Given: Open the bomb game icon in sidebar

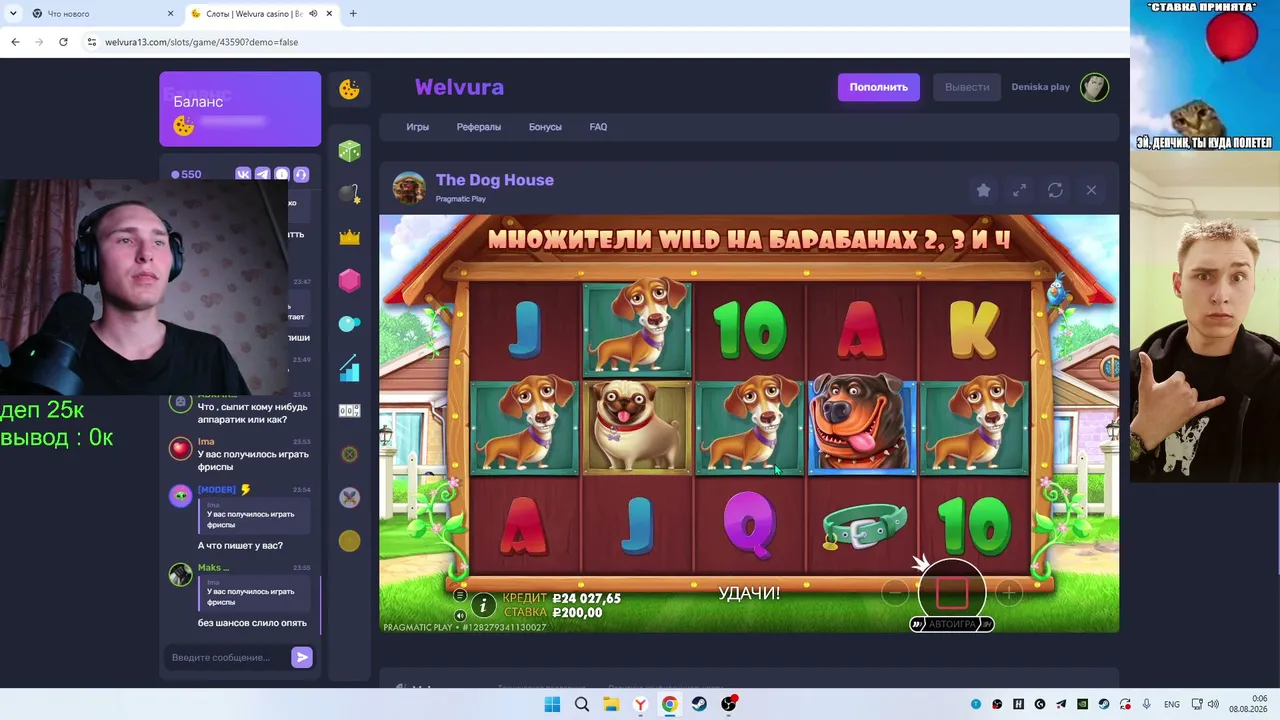Looking at the screenshot, I should pos(349,194).
